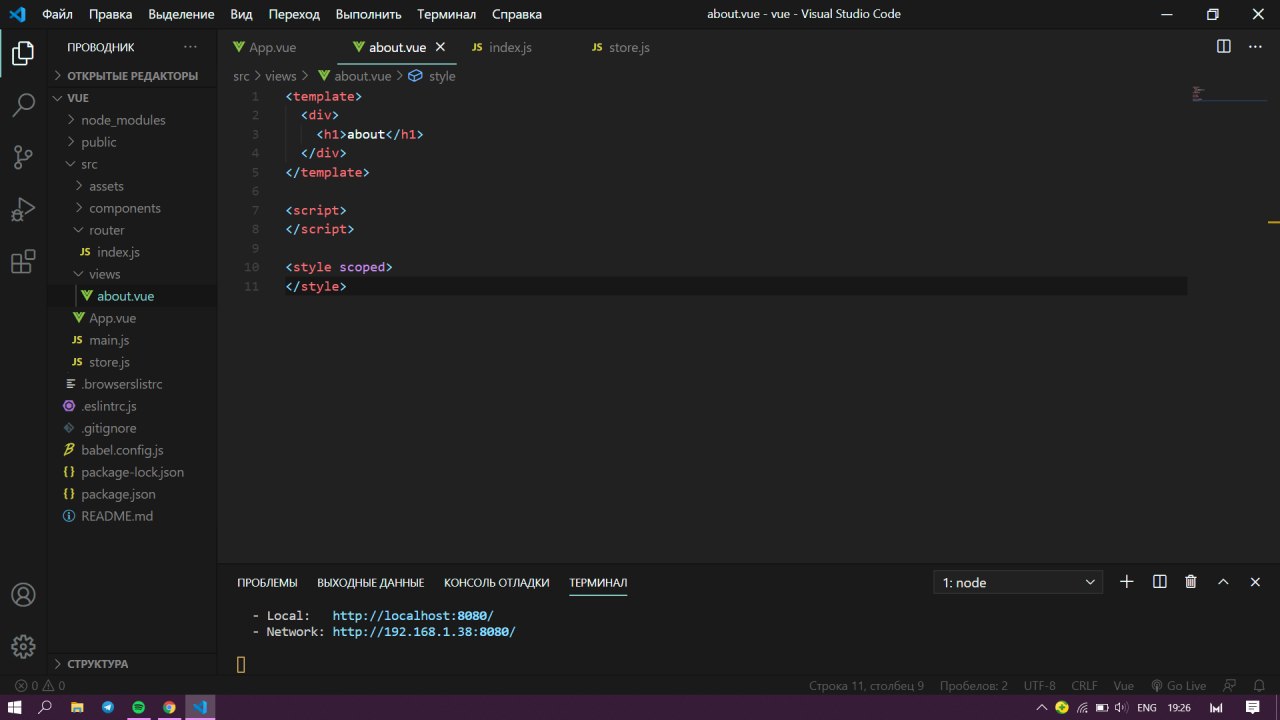The height and width of the screenshot is (720, 1280).
Task: Click errors and warnings status indicator
Action: click(x=40, y=686)
